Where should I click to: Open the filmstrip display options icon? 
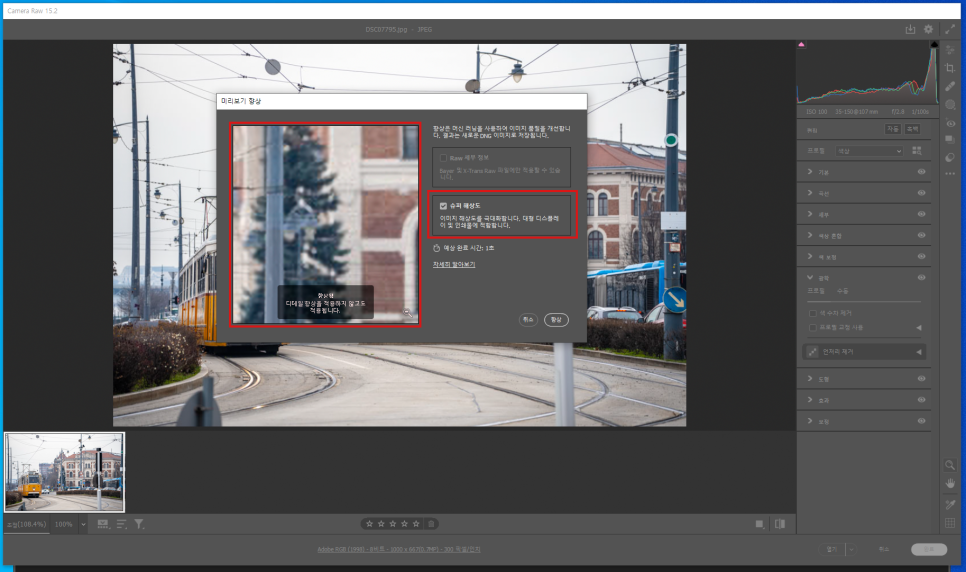coord(103,524)
